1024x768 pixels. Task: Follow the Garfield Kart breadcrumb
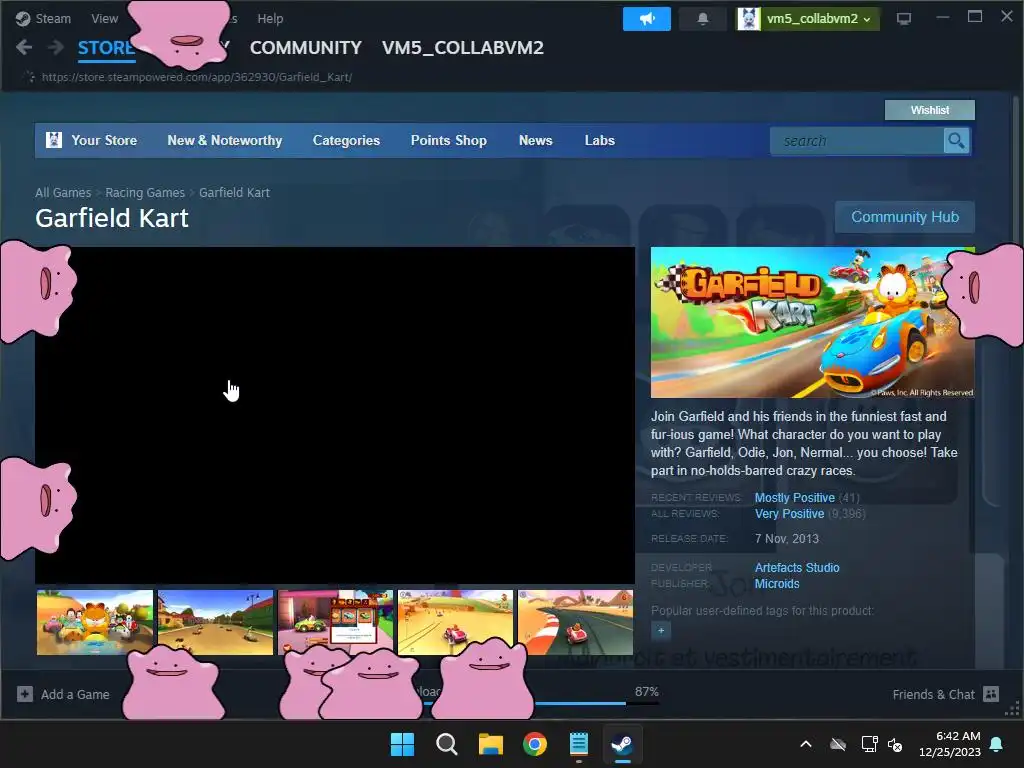point(234,193)
